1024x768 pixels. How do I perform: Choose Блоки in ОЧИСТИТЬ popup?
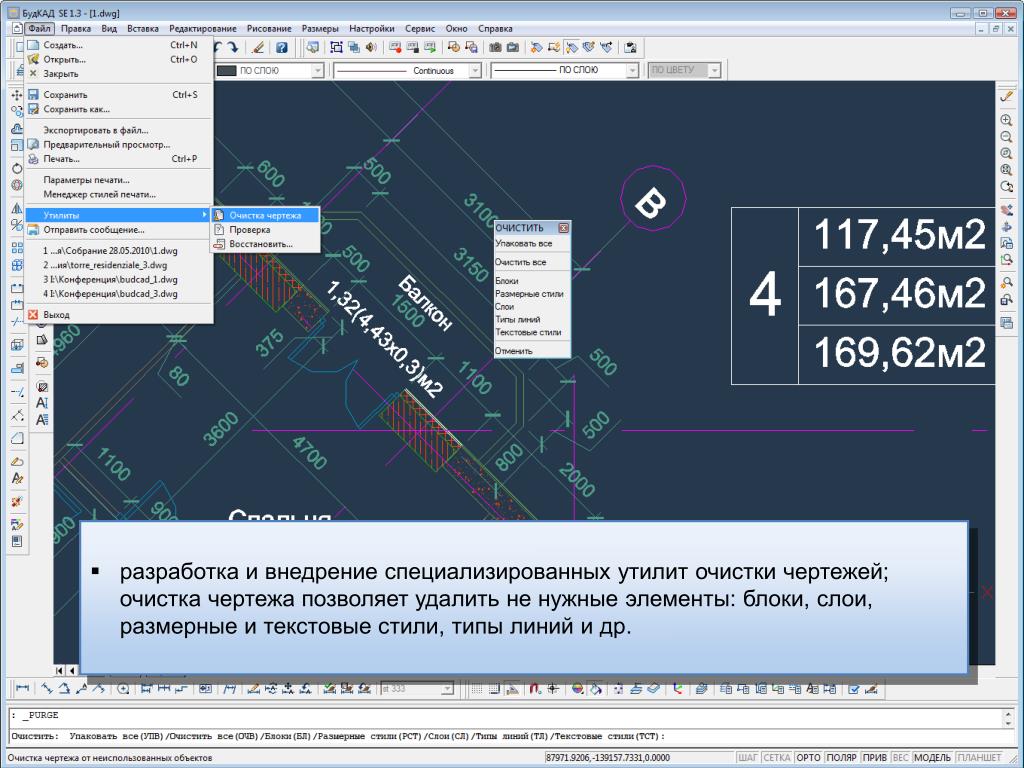(x=532, y=281)
